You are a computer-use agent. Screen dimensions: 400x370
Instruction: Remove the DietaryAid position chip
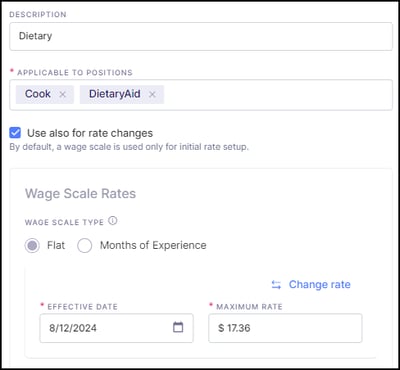click(x=152, y=95)
